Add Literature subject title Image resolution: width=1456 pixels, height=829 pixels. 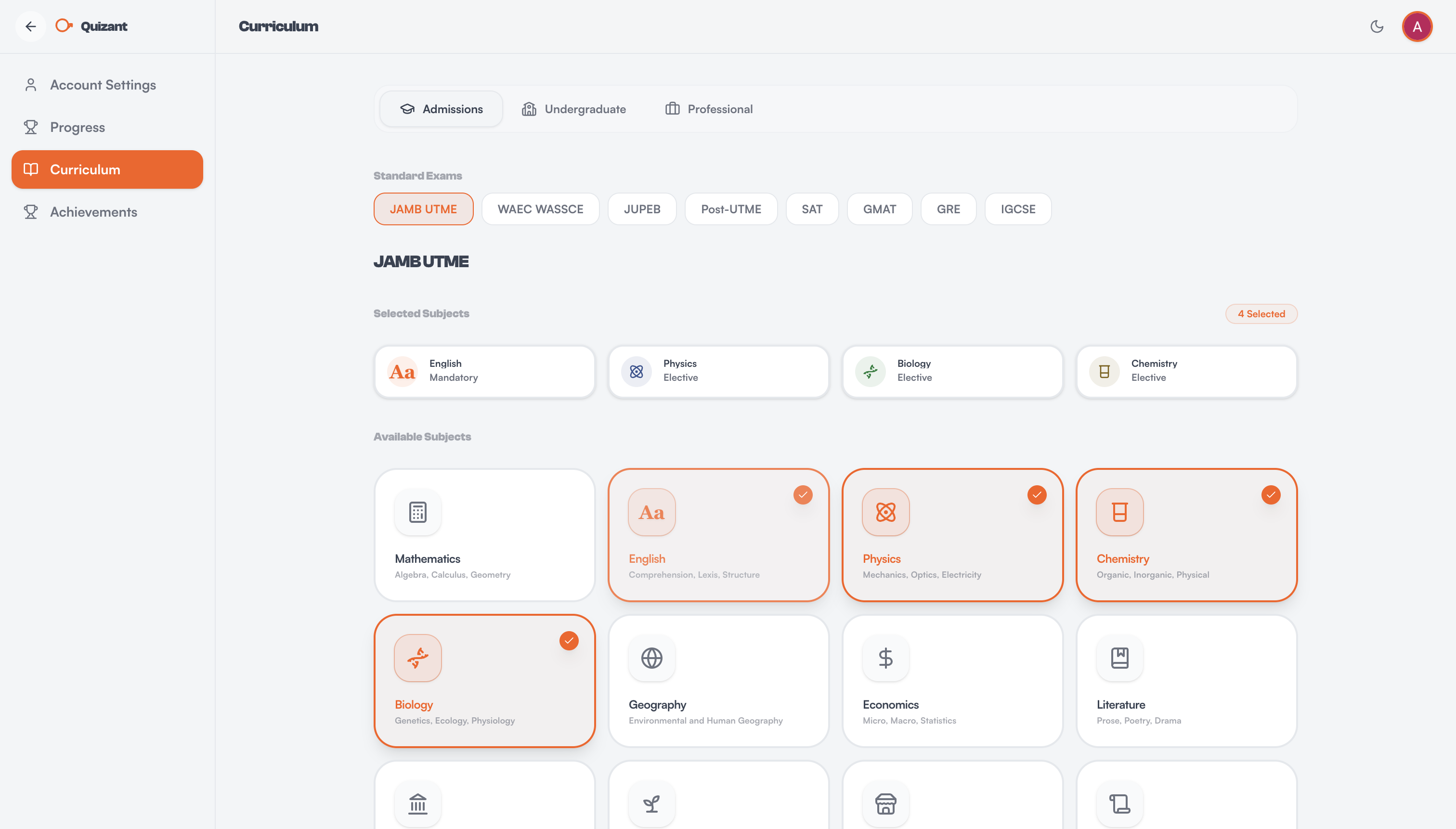pyautogui.click(x=1121, y=705)
